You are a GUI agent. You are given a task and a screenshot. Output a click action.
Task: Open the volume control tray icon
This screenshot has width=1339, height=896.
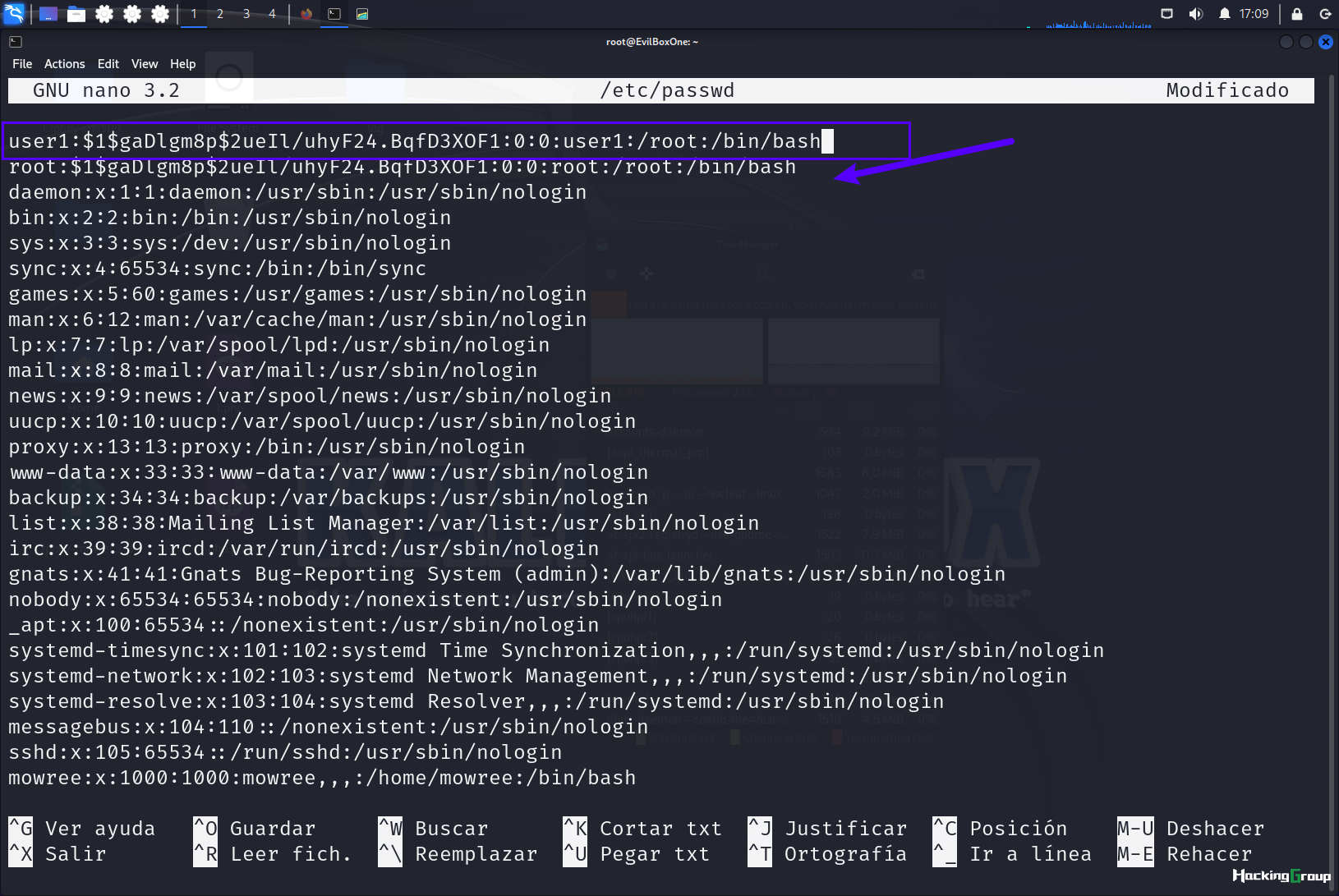tap(1196, 14)
